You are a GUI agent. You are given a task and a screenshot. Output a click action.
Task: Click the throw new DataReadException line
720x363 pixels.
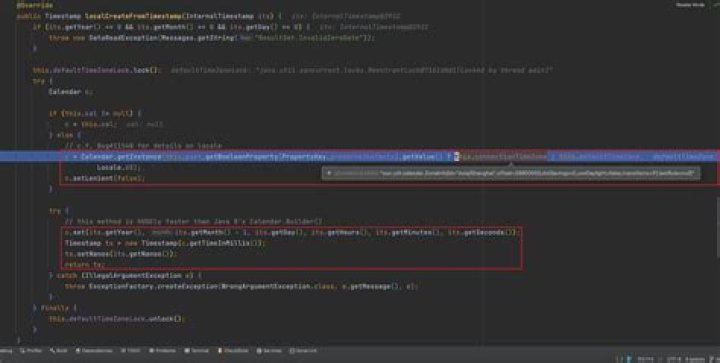point(212,38)
